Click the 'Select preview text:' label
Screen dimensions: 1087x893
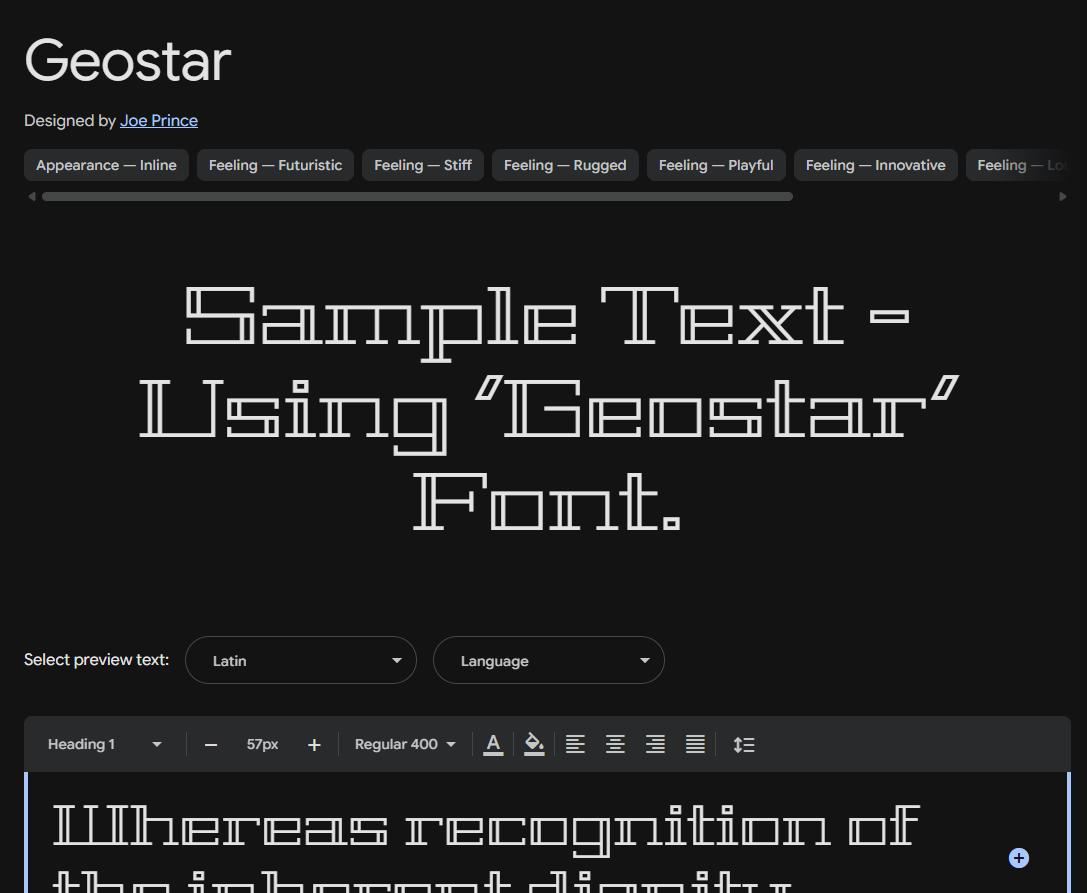click(96, 660)
